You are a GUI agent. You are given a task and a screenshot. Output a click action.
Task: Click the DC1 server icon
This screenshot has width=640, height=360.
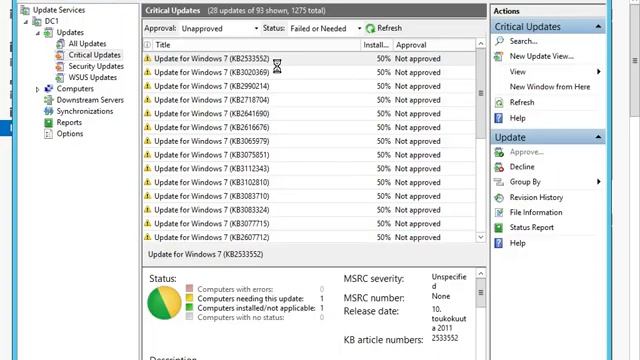(37, 21)
